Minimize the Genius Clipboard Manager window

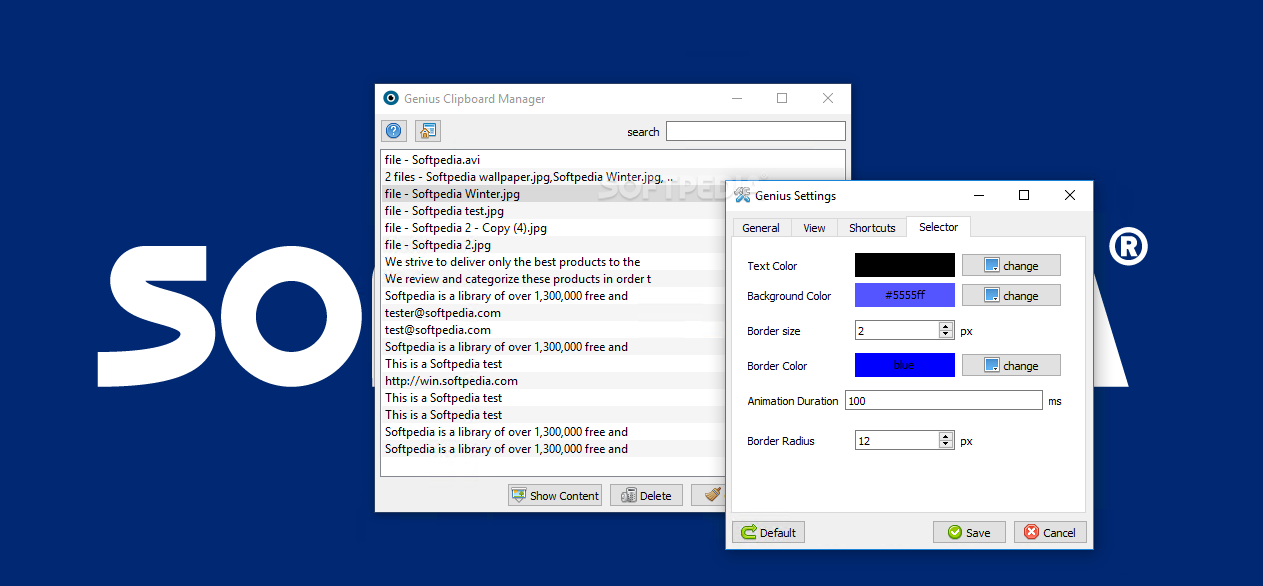(x=737, y=98)
